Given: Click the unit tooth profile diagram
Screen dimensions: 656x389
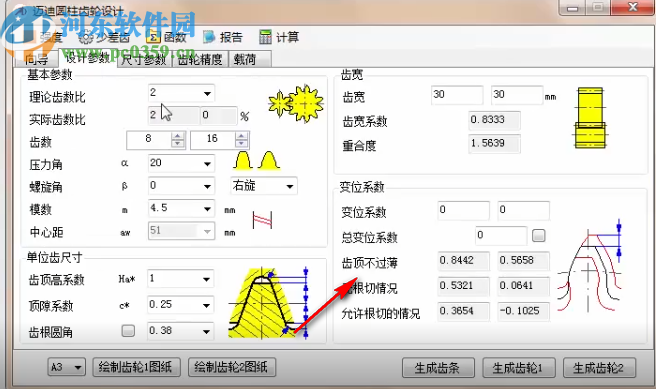Looking at the screenshot, I should [268, 303].
